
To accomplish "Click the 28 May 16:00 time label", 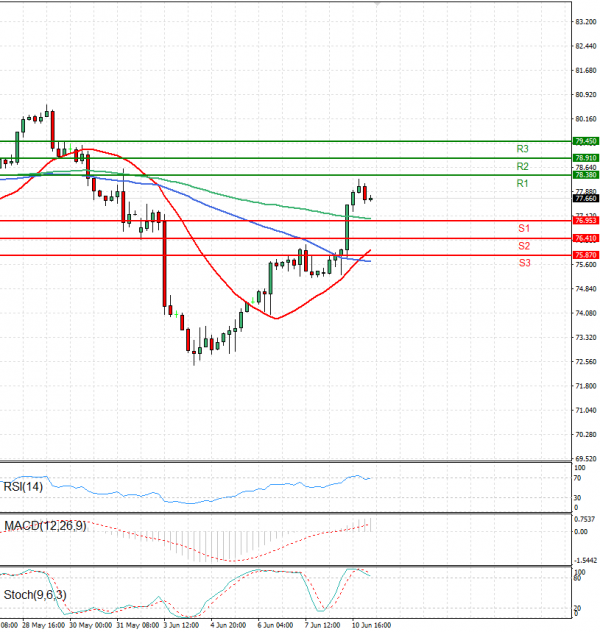I will point(44,625).
